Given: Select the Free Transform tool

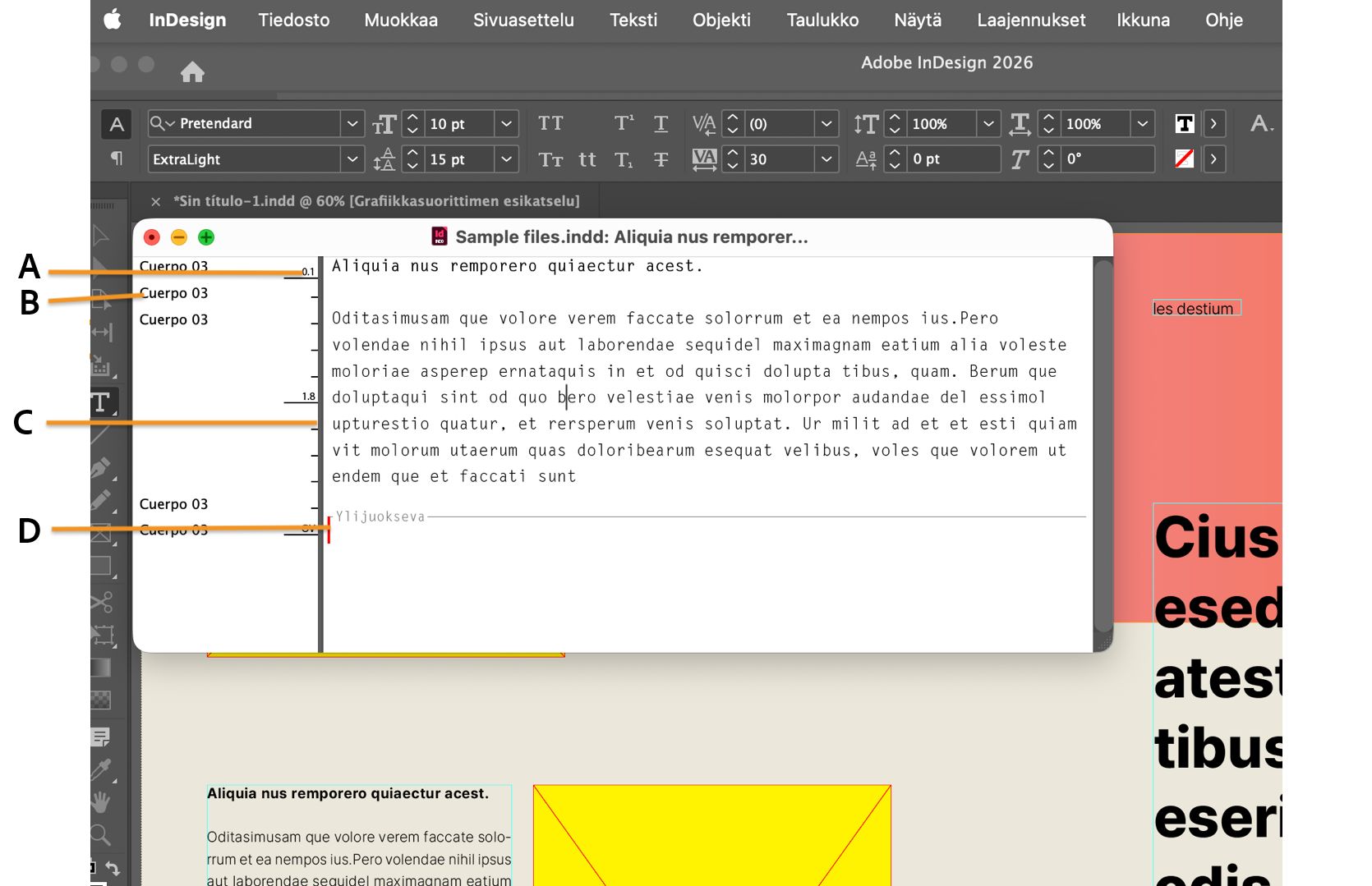Looking at the screenshot, I should pyautogui.click(x=103, y=636).
